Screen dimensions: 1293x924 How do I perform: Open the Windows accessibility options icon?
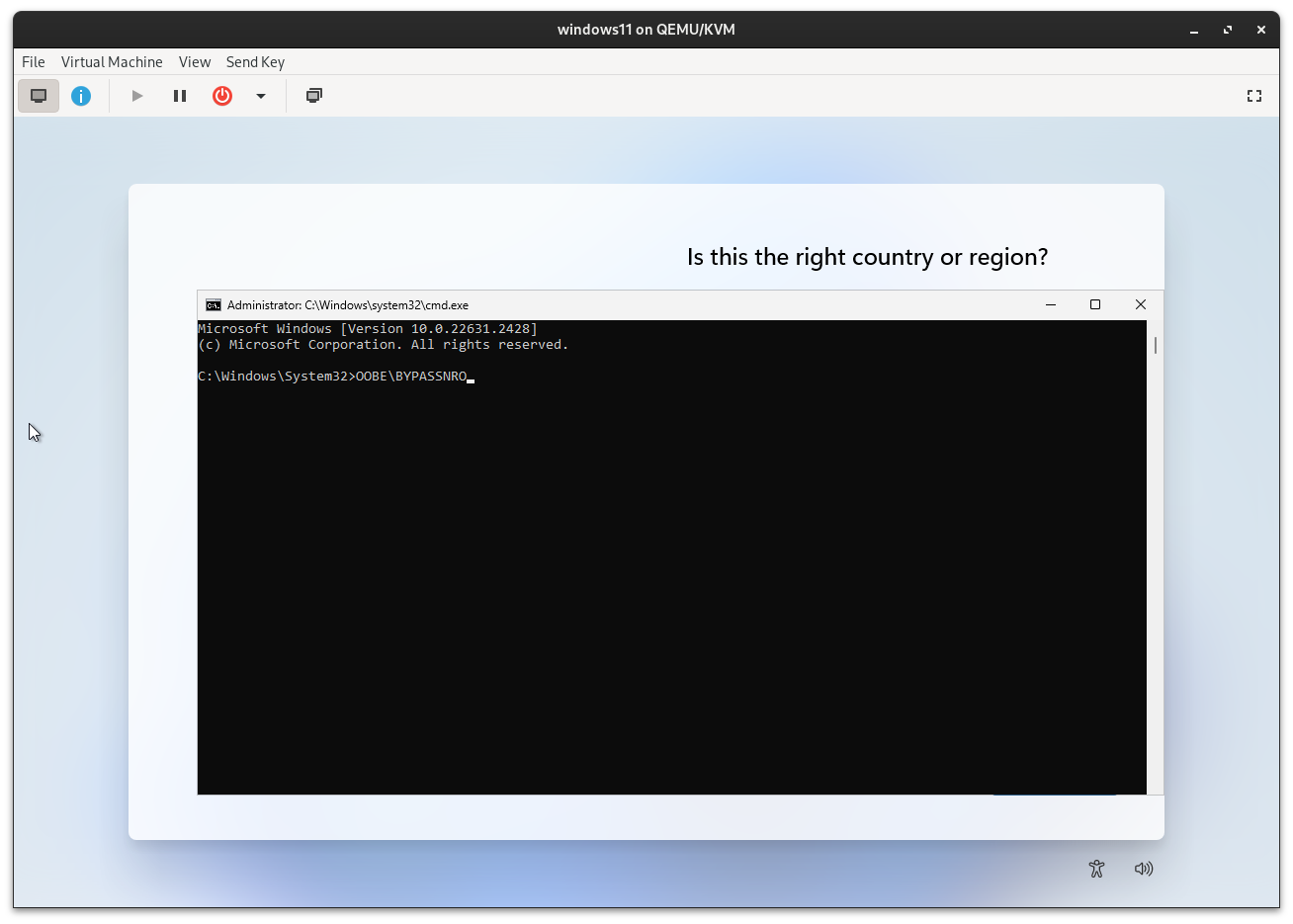(x=1096, y=869)
